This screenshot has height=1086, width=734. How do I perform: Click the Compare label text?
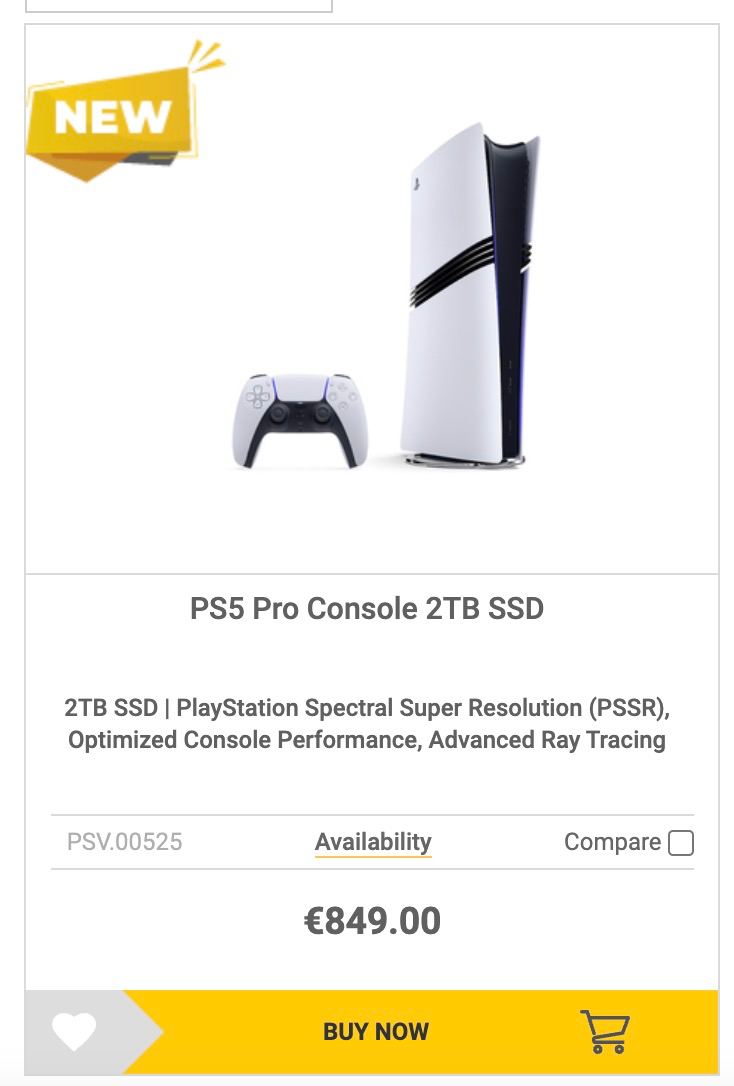point(612,843)
